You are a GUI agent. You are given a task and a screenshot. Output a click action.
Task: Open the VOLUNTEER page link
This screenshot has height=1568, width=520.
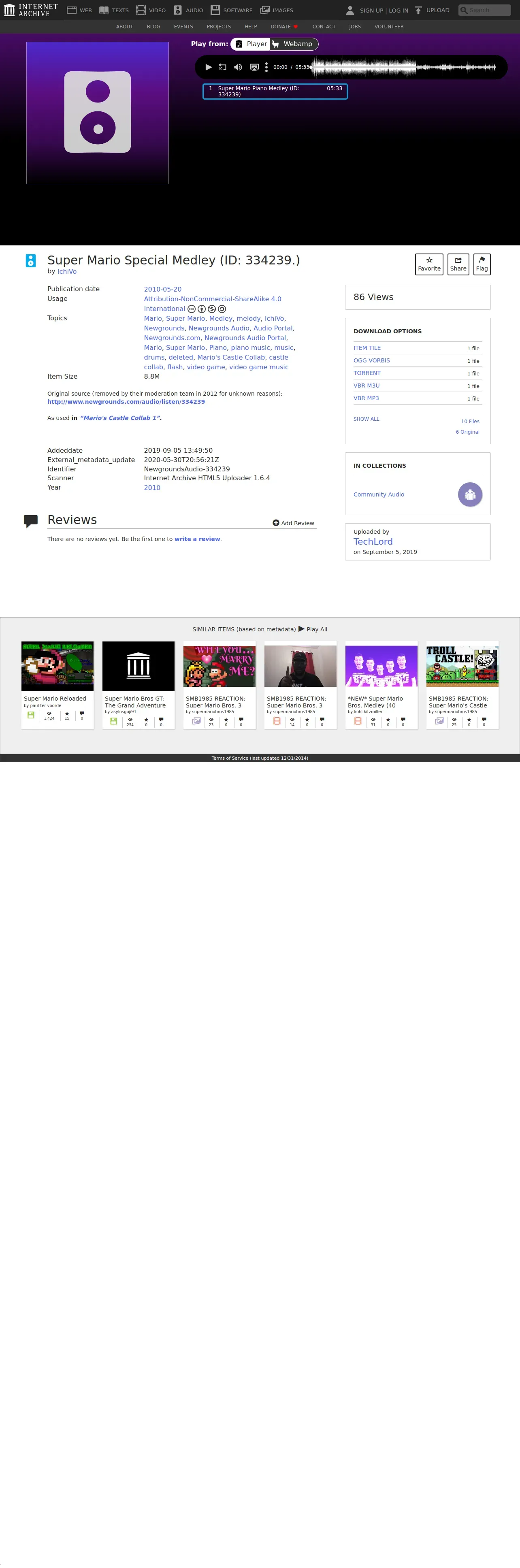[x=389, y=27]
